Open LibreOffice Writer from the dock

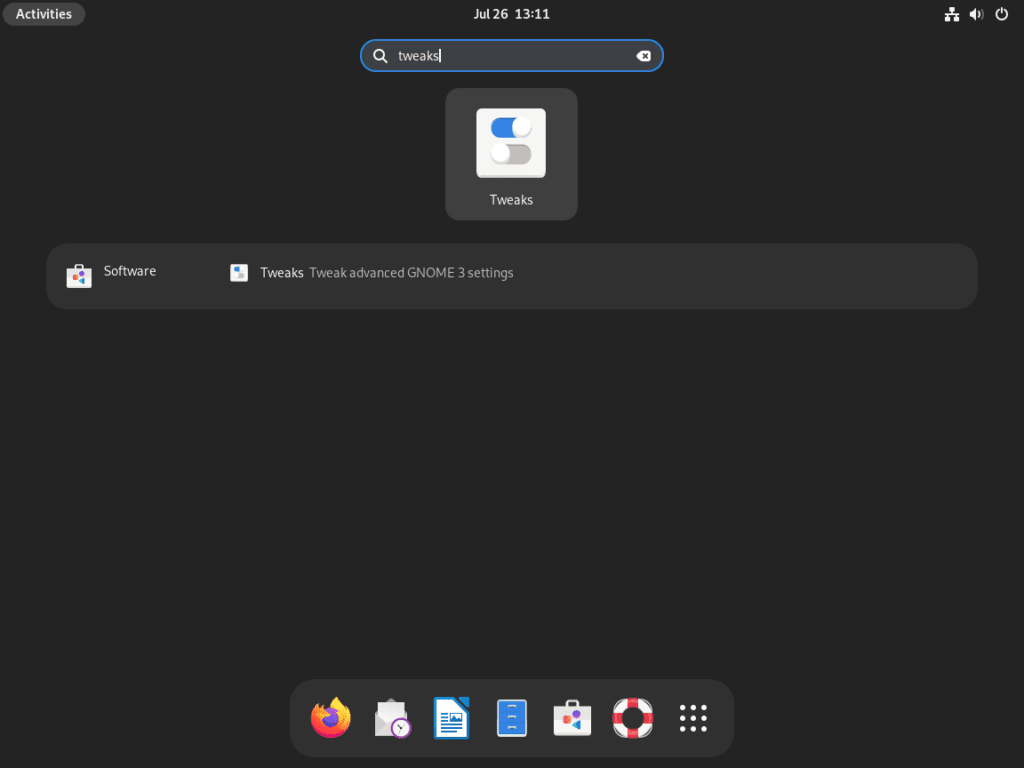point(451,717)
